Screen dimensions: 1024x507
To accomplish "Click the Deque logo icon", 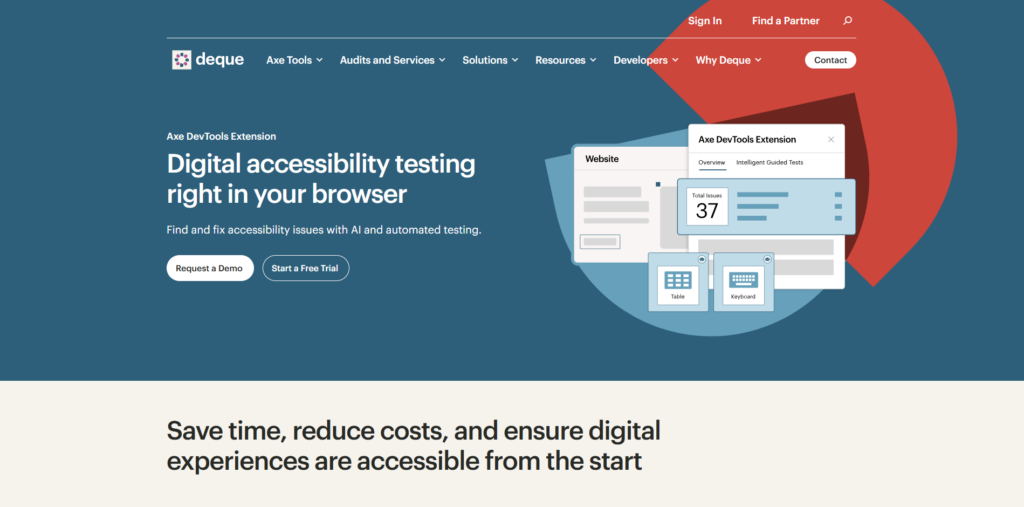I will pos(182,60).
